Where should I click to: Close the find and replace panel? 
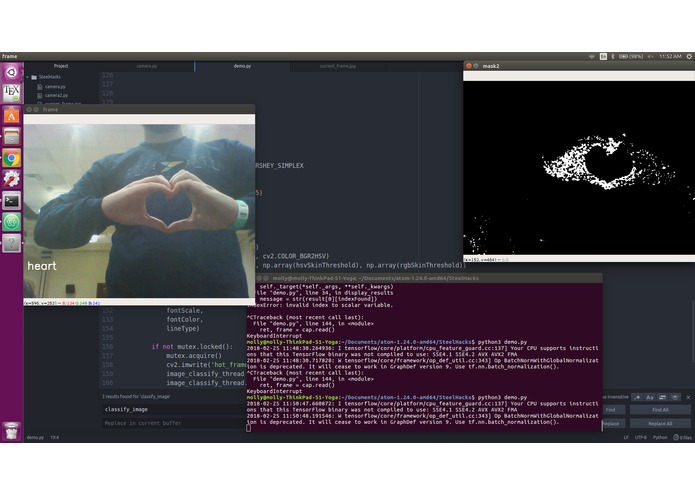click(x=688, y=397)
